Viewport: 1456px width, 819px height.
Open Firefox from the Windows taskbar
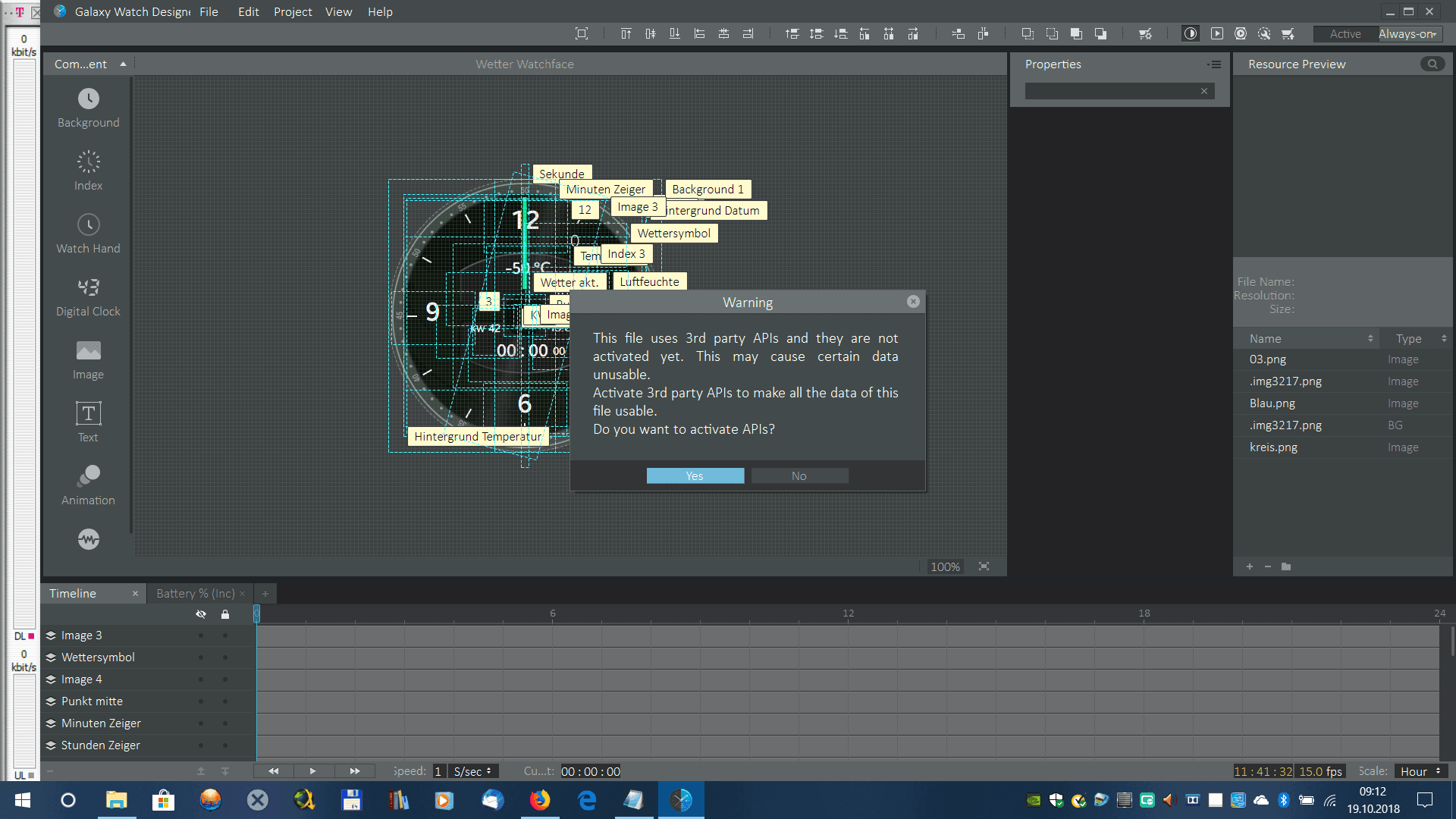tap(540, 800)
